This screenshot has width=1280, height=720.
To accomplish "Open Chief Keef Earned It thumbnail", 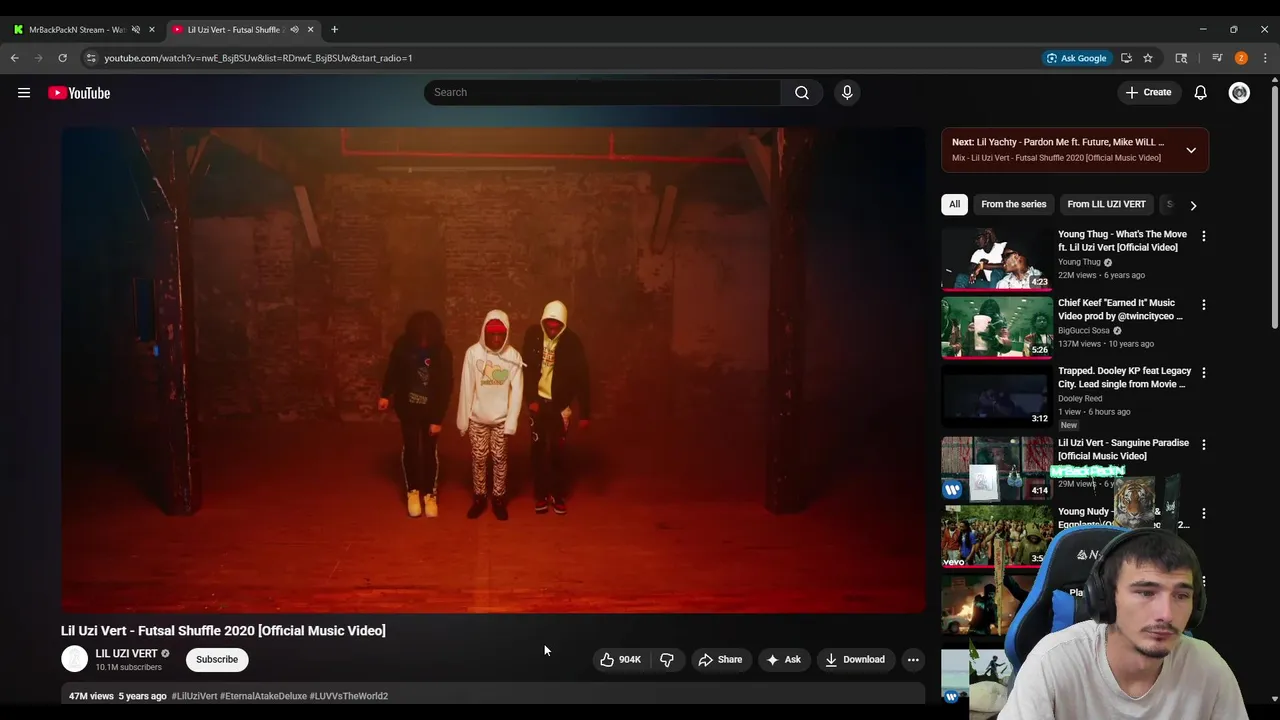I will 996,327.
